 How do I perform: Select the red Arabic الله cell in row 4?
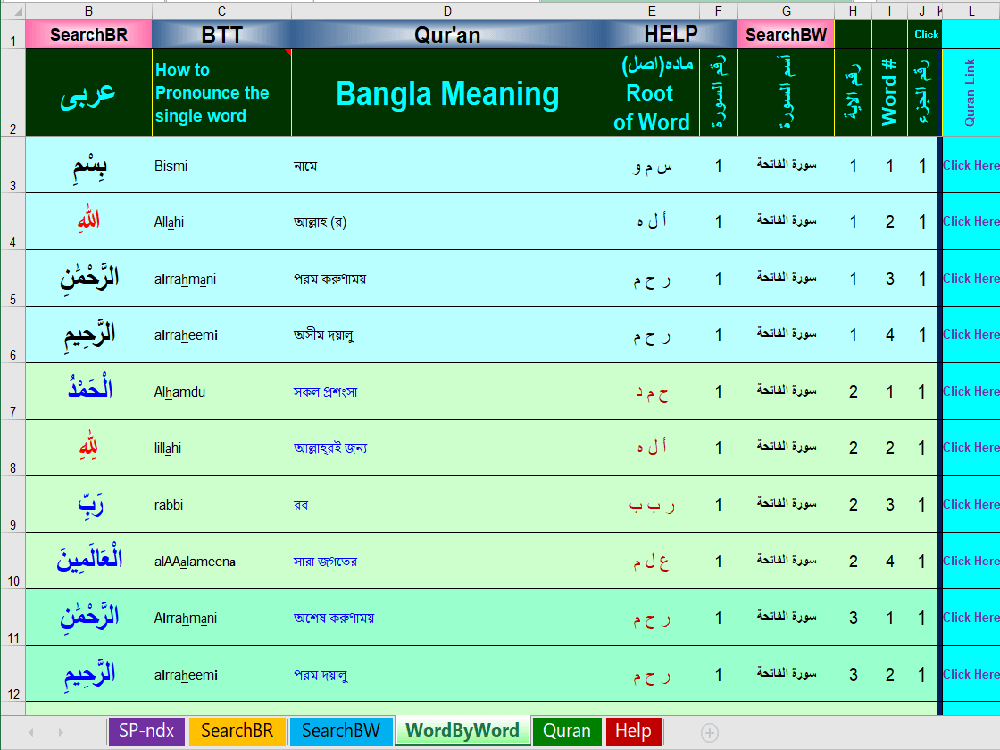coord(89,221)
